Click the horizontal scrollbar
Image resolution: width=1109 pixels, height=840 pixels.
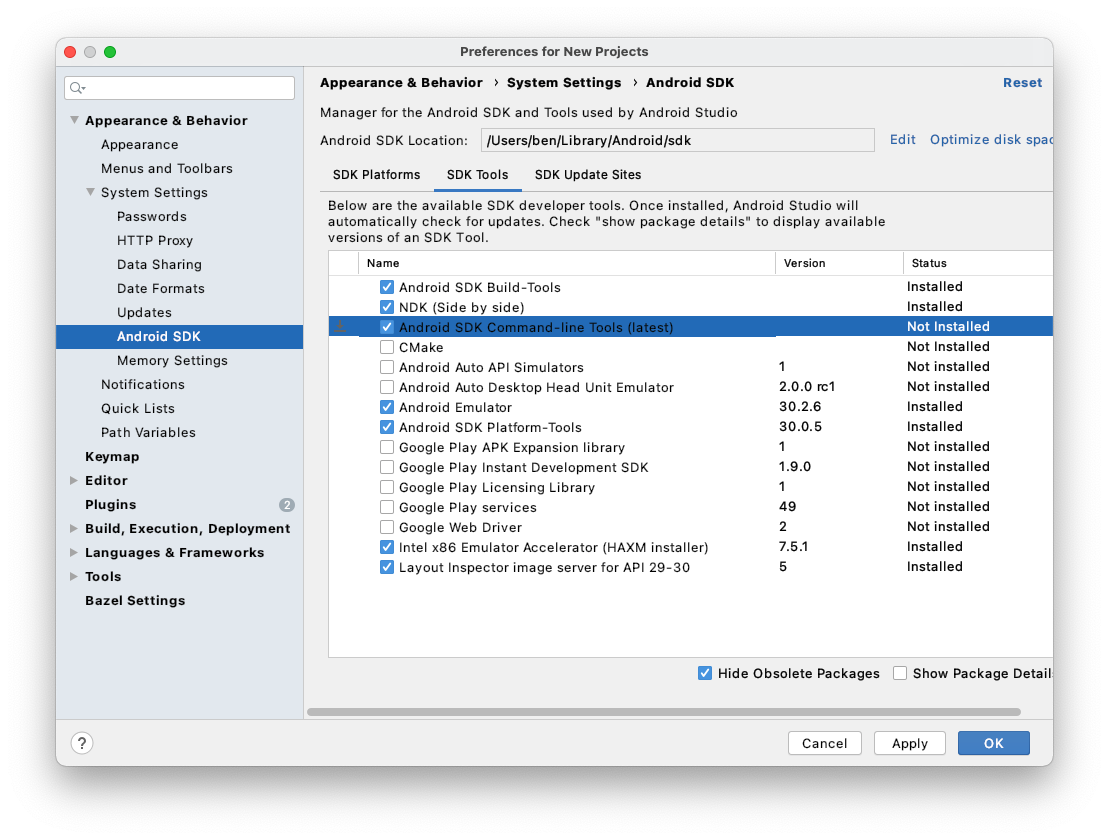pyautogui.click(x=663, y=712)
